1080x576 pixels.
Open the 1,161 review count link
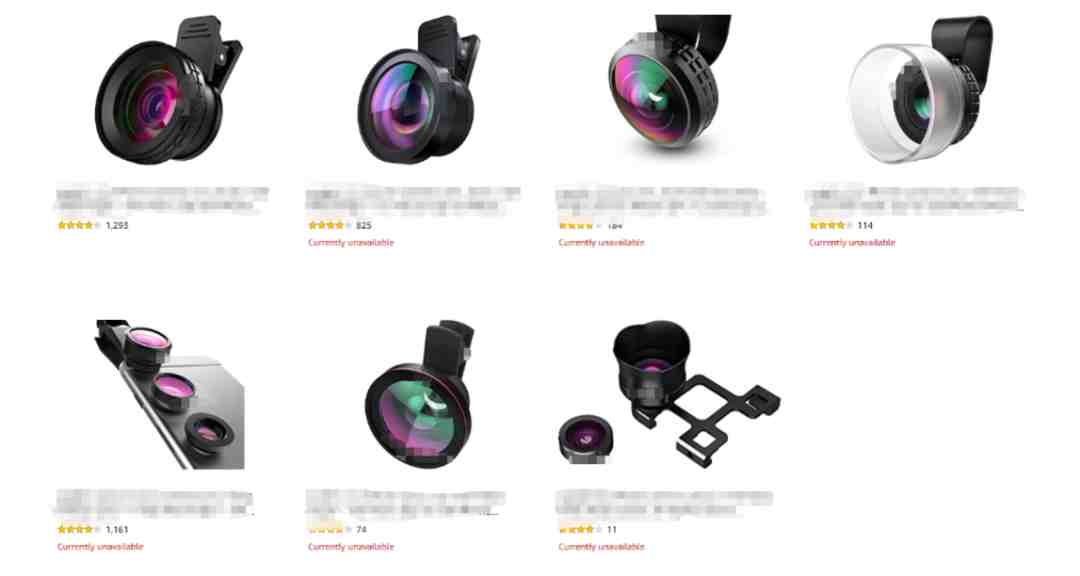(x=117, y=529)
